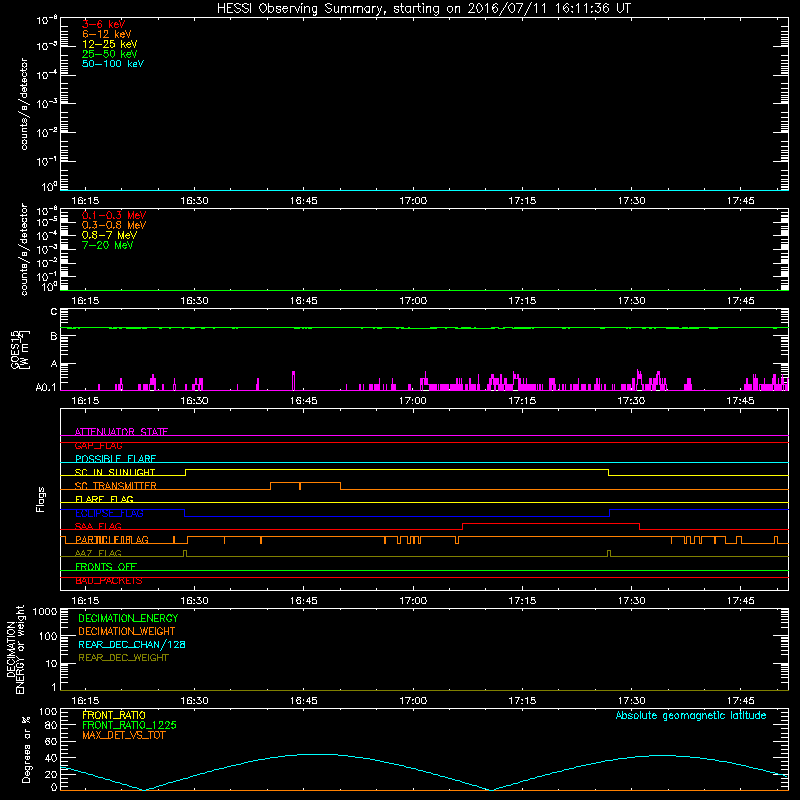Select the SC_IN_SUNLIGHT flag label

pos(115,472)
